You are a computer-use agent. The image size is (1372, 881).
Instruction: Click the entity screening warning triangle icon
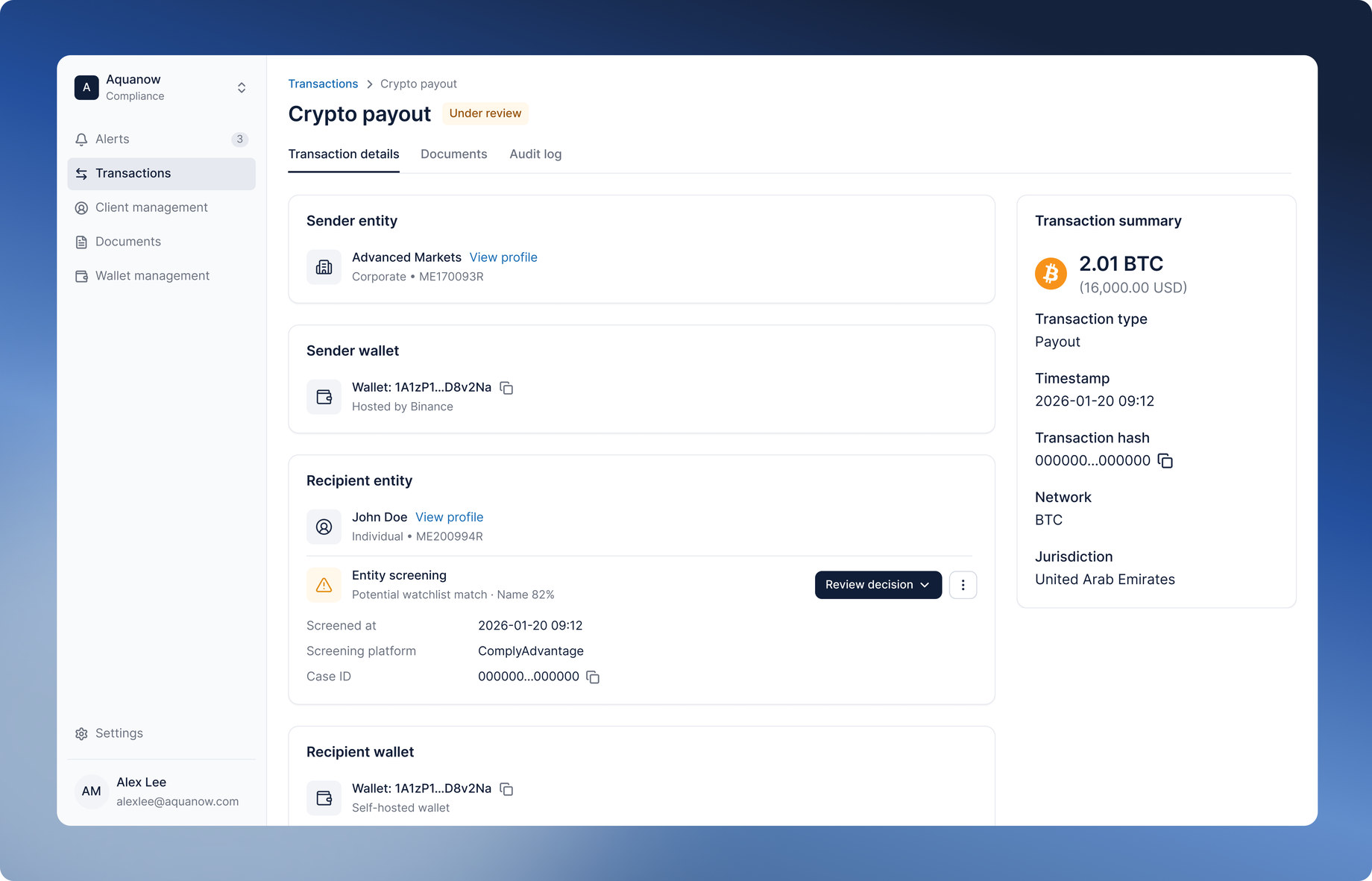tap(324, 585)
